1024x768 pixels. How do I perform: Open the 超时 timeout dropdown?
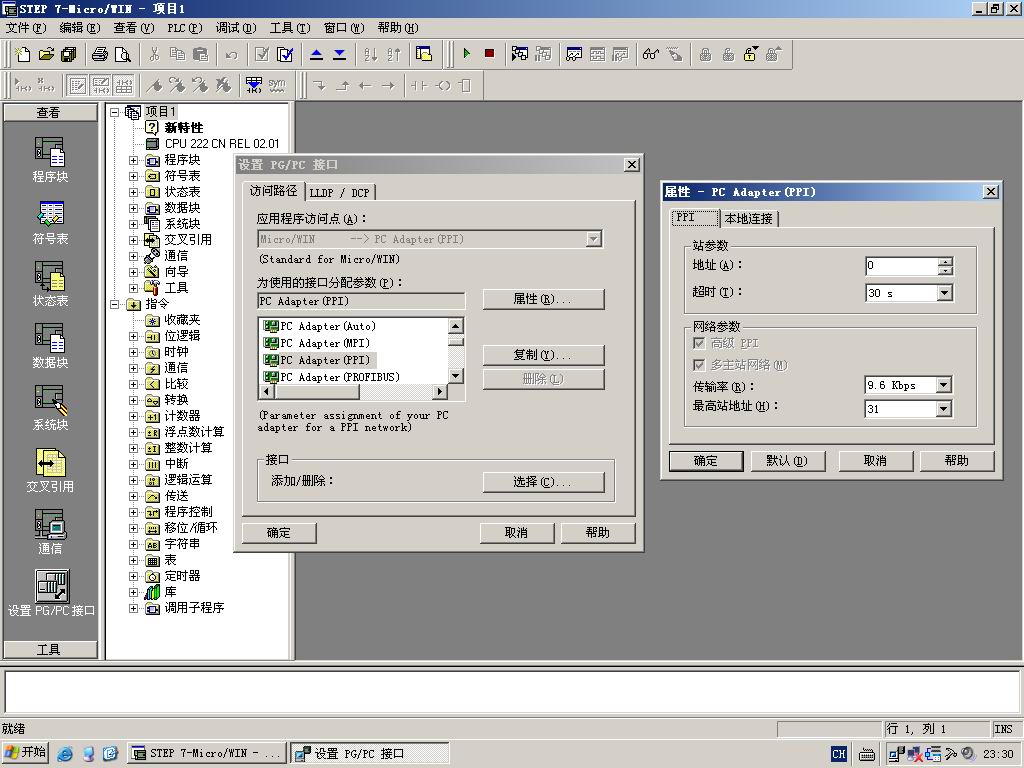944,293
